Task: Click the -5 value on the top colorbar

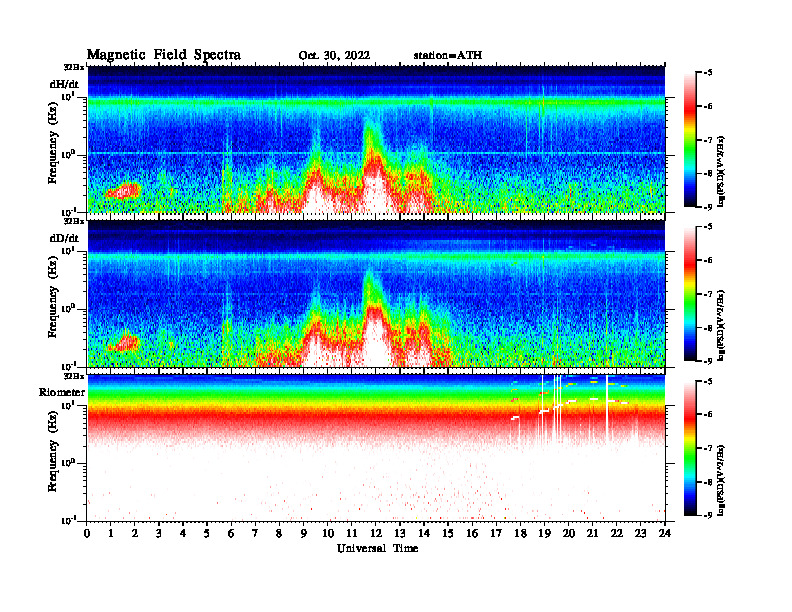Action: pos(707,73)
